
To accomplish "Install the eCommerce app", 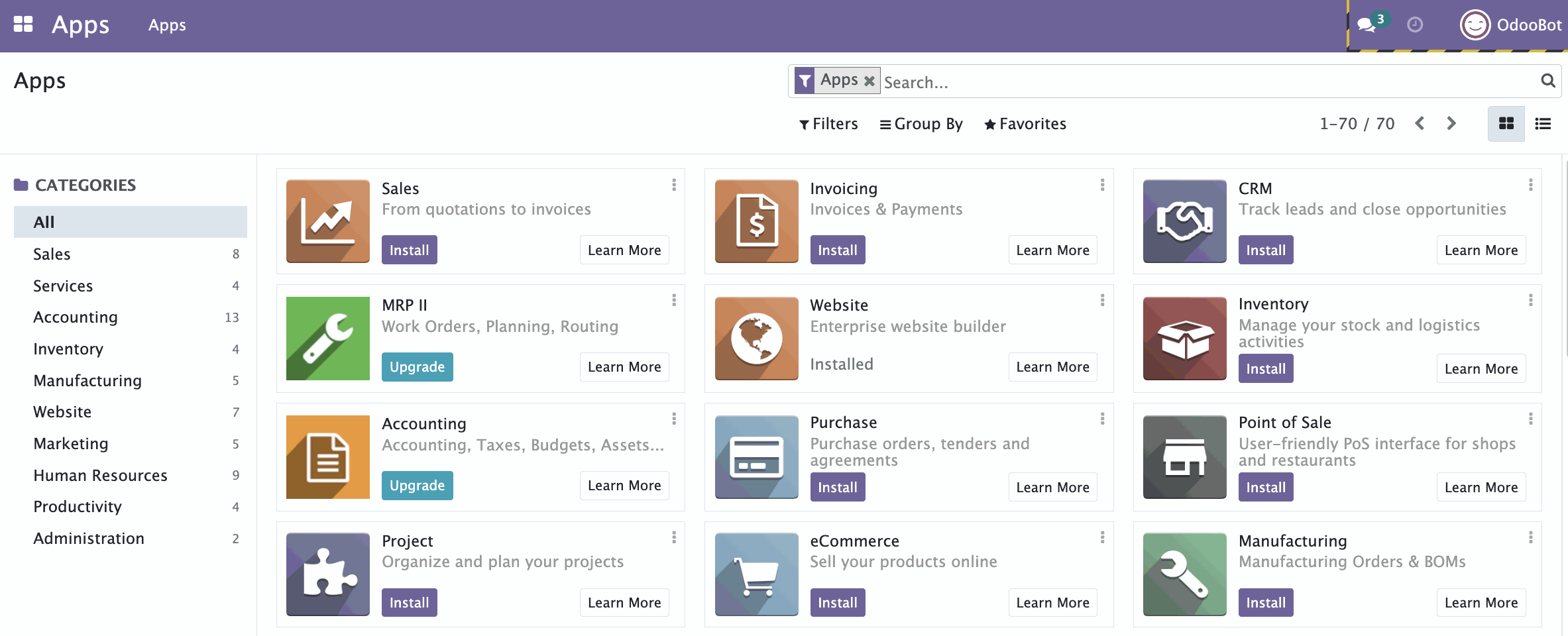I will pyautogui.click(x=838, y=602).
